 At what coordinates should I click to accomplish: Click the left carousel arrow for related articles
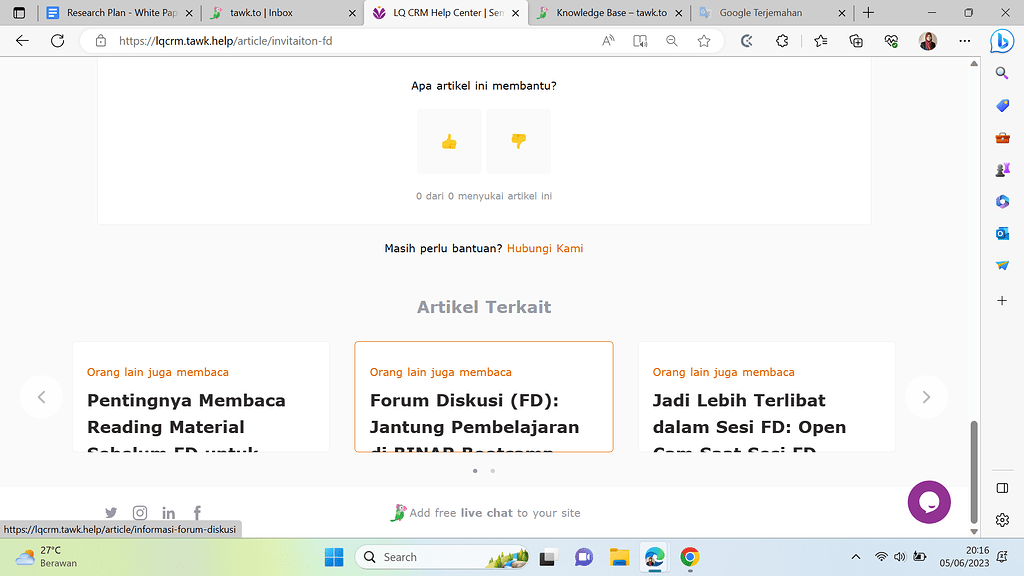click(41, 397)
